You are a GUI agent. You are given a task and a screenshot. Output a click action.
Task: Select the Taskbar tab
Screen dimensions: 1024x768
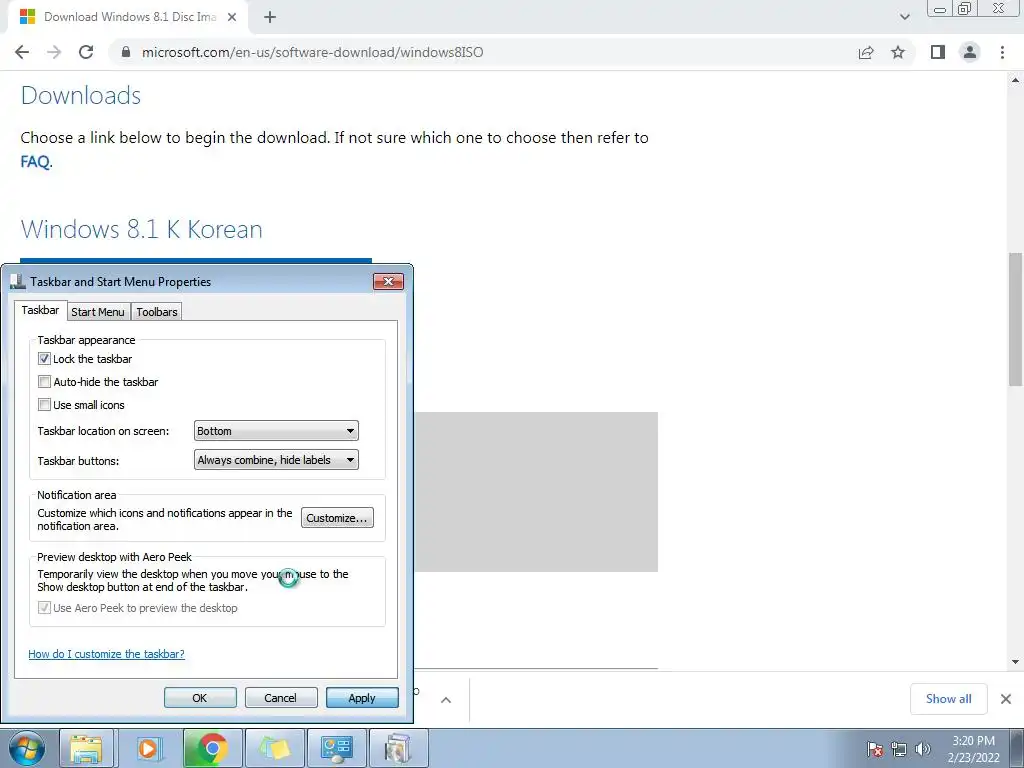[40, 310]
